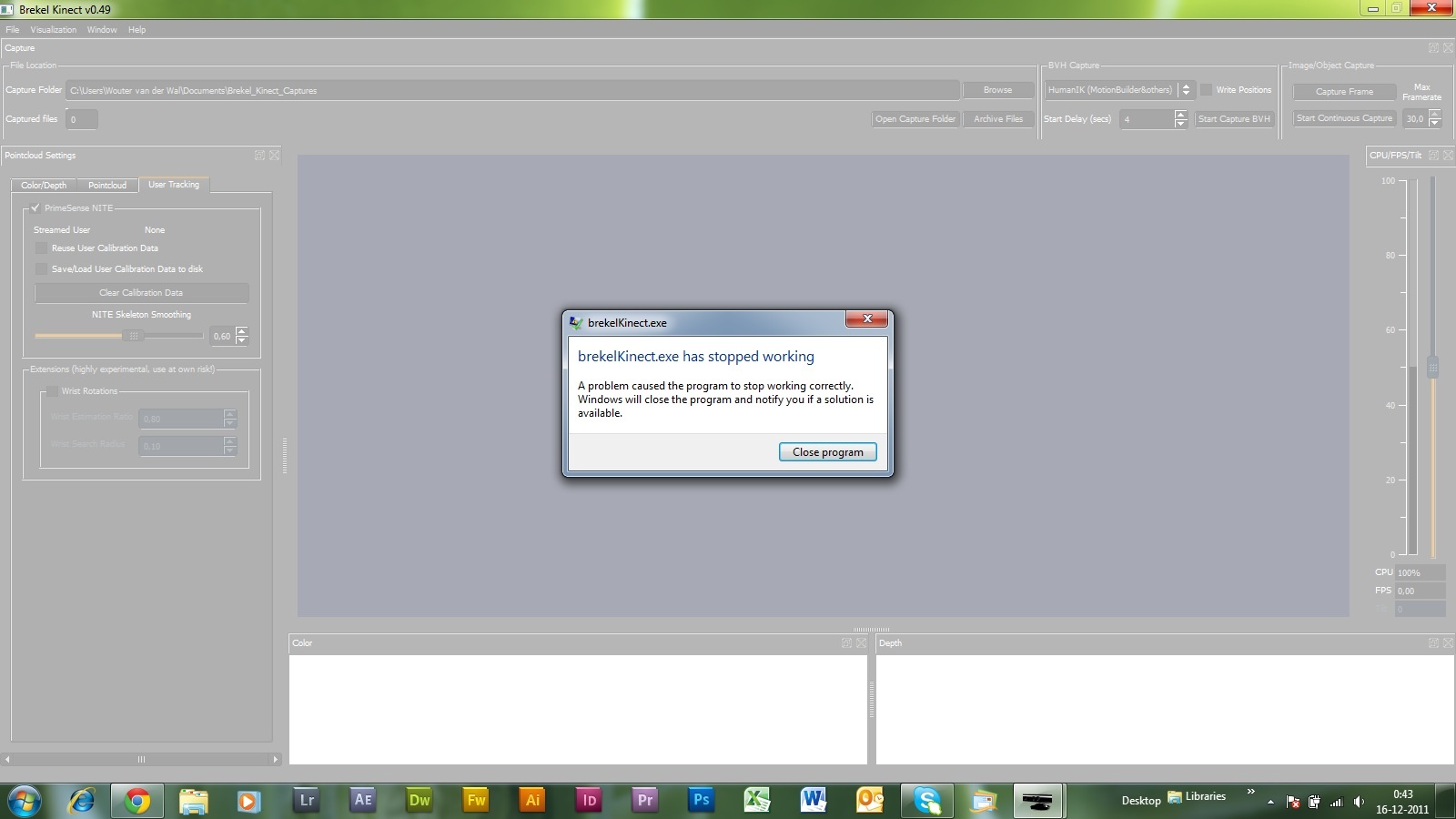1456x819 pixels.
Task: Open network signal tray icon
Action: coord(1336,802)
